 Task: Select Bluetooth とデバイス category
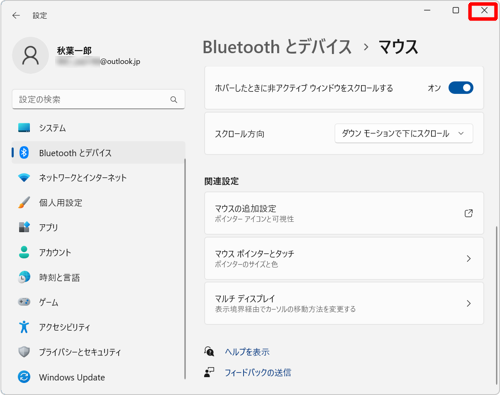click(x=98, y=153)
